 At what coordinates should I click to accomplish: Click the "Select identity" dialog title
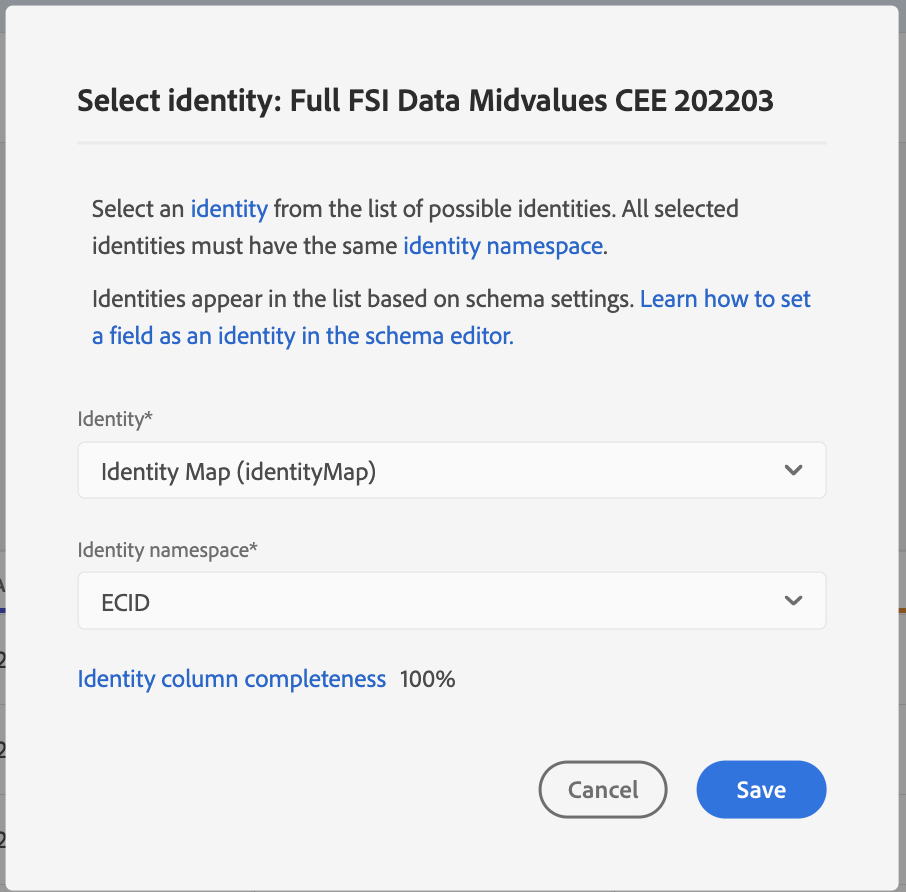tap(425, 101)
